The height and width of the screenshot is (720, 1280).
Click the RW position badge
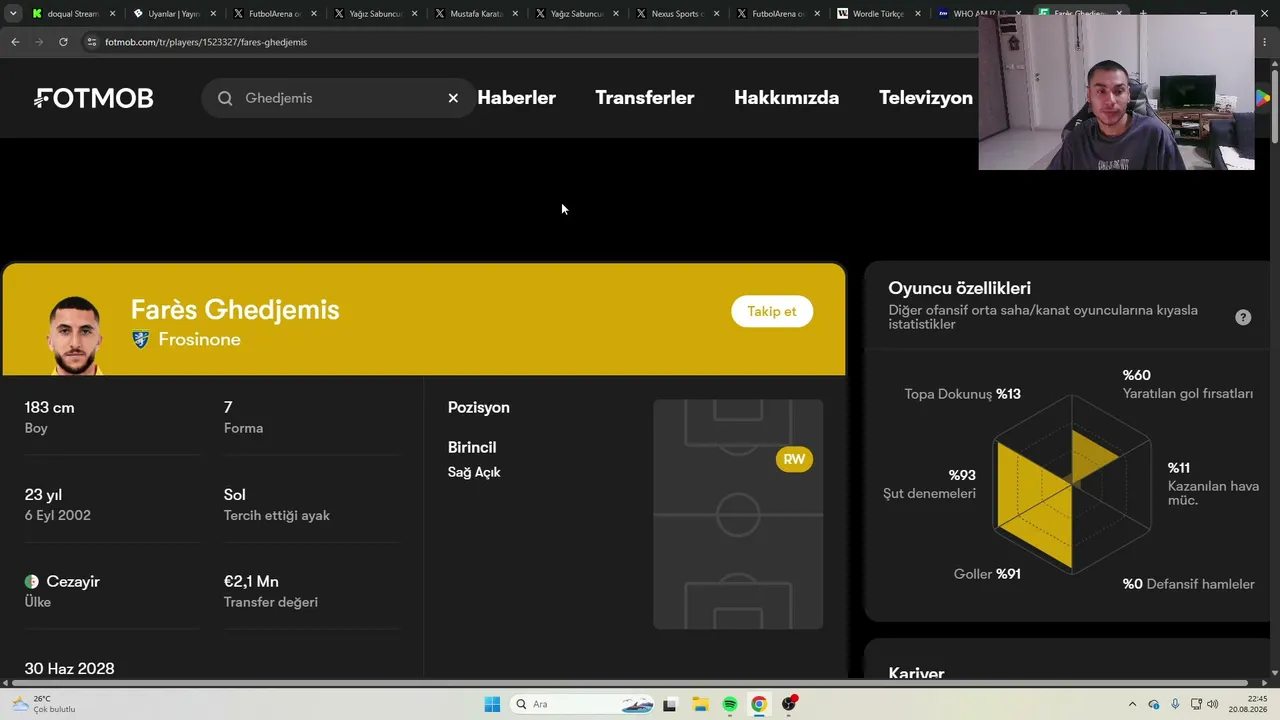[x=794, y=460]
